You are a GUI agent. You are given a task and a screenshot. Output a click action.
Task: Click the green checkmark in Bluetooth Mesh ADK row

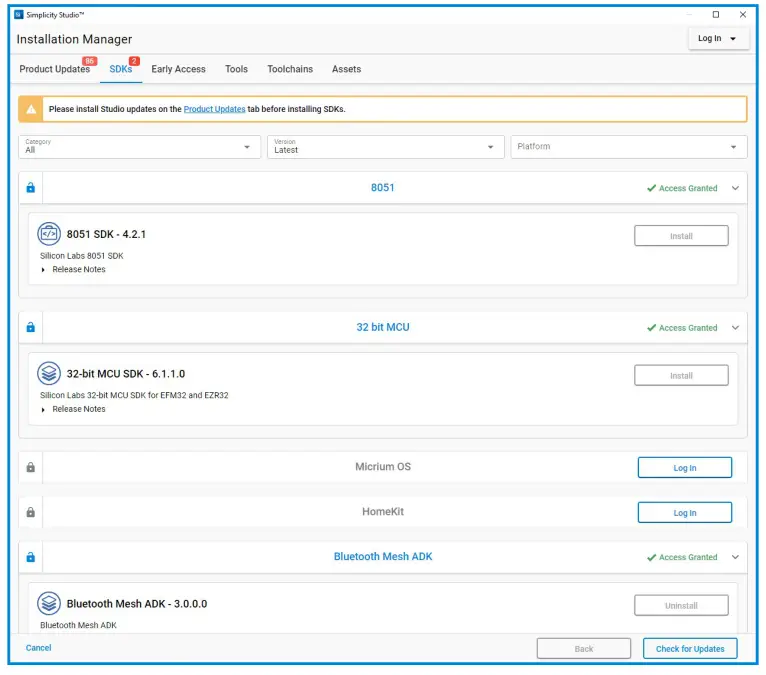(651, 557)
